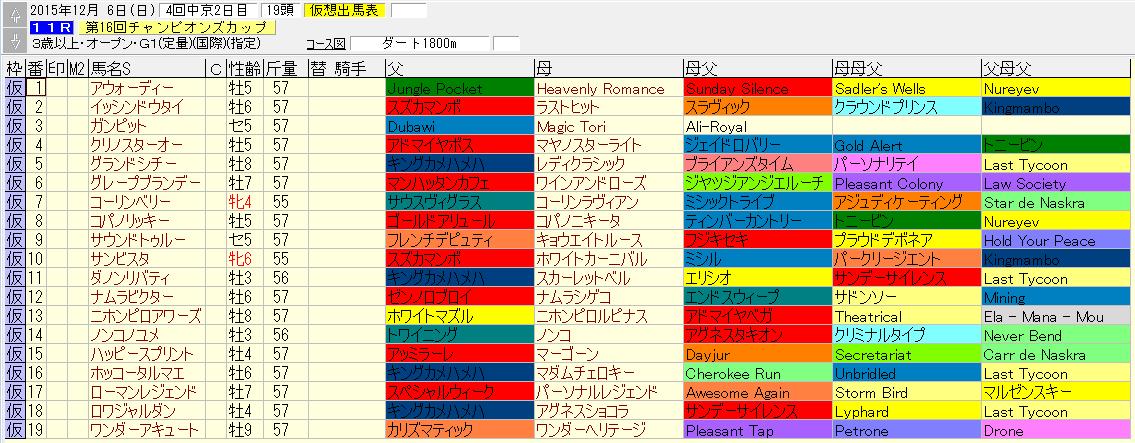Click the 騎手 column header
The width and height of the screenshot is (1135, 443).
pyautogui.click(x=351, y=69)
